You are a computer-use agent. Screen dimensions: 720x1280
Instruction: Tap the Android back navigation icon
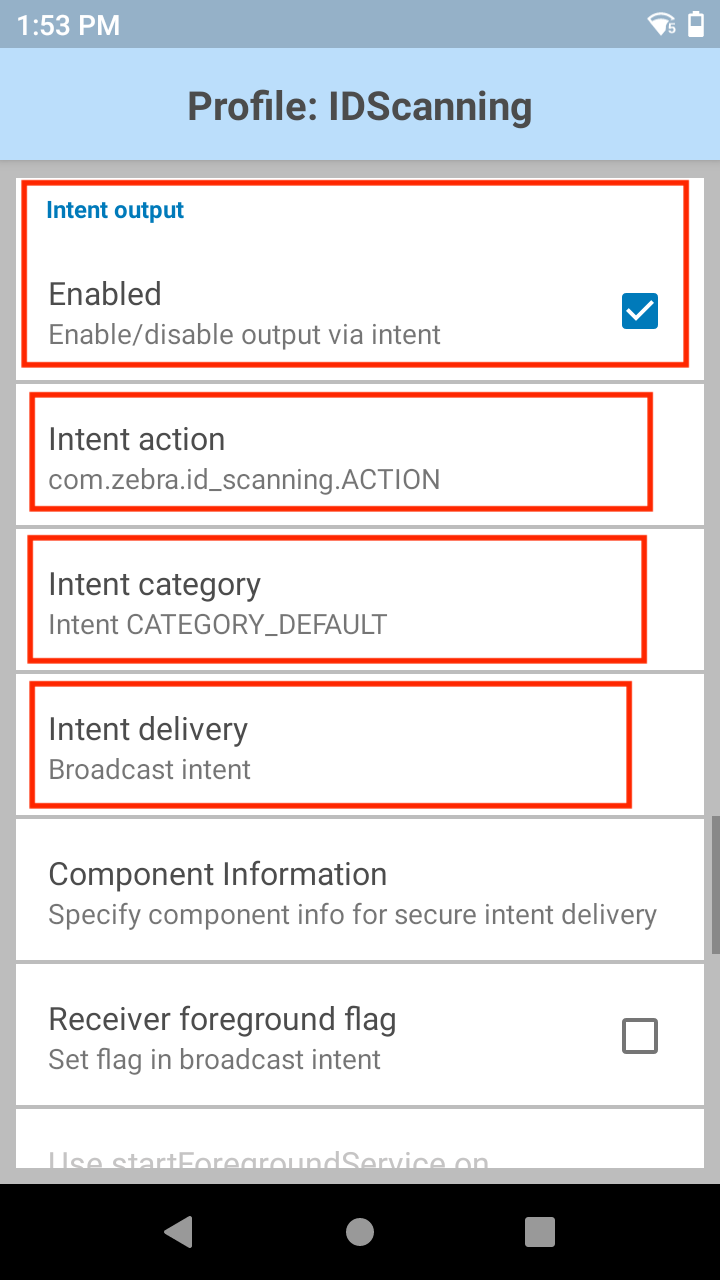click(179, 1231)
